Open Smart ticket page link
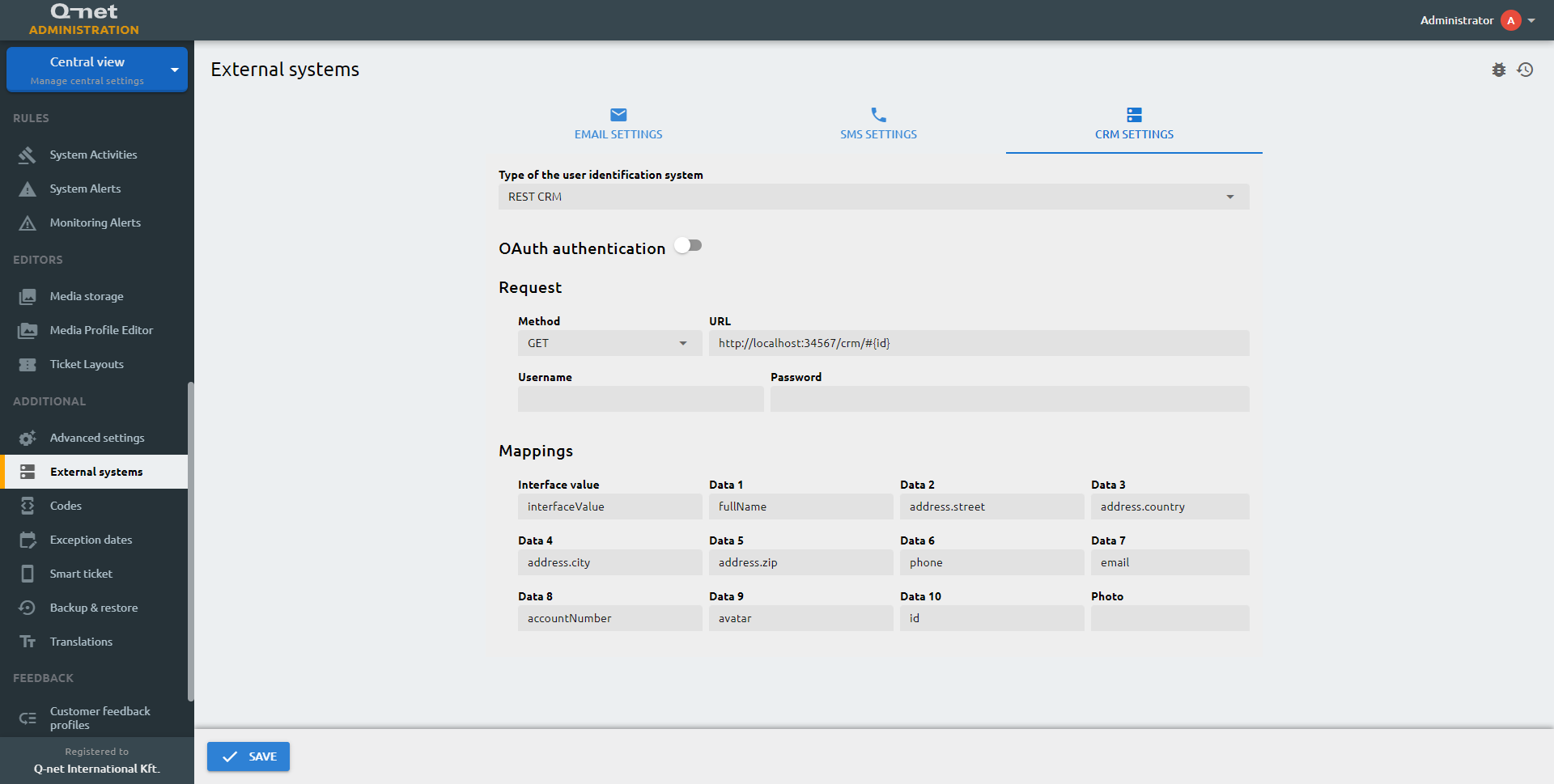Viewport: 1554px width, 784px height. pyautogui.click(x=94, y=574)
